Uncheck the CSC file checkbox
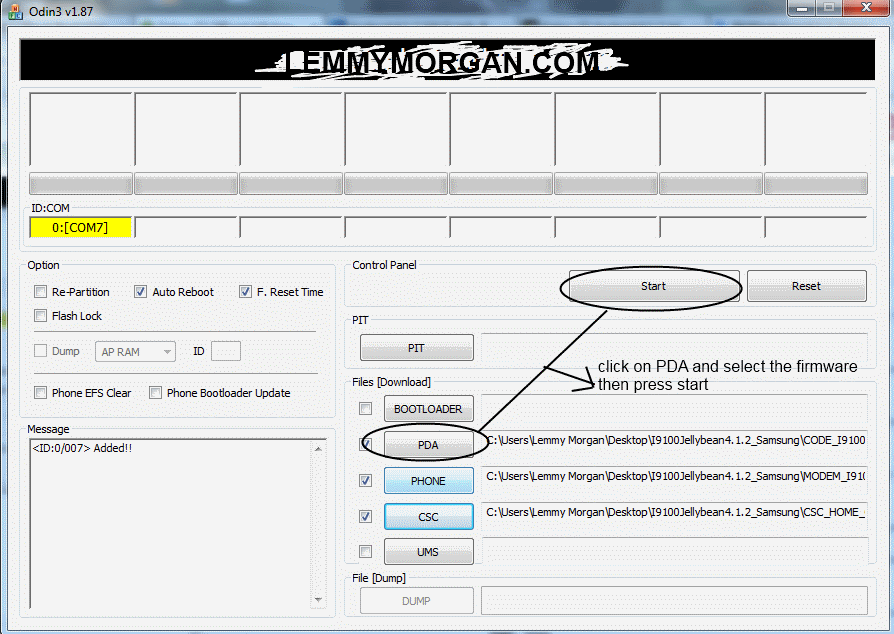The image size is (894, 634). click(365, 517)
